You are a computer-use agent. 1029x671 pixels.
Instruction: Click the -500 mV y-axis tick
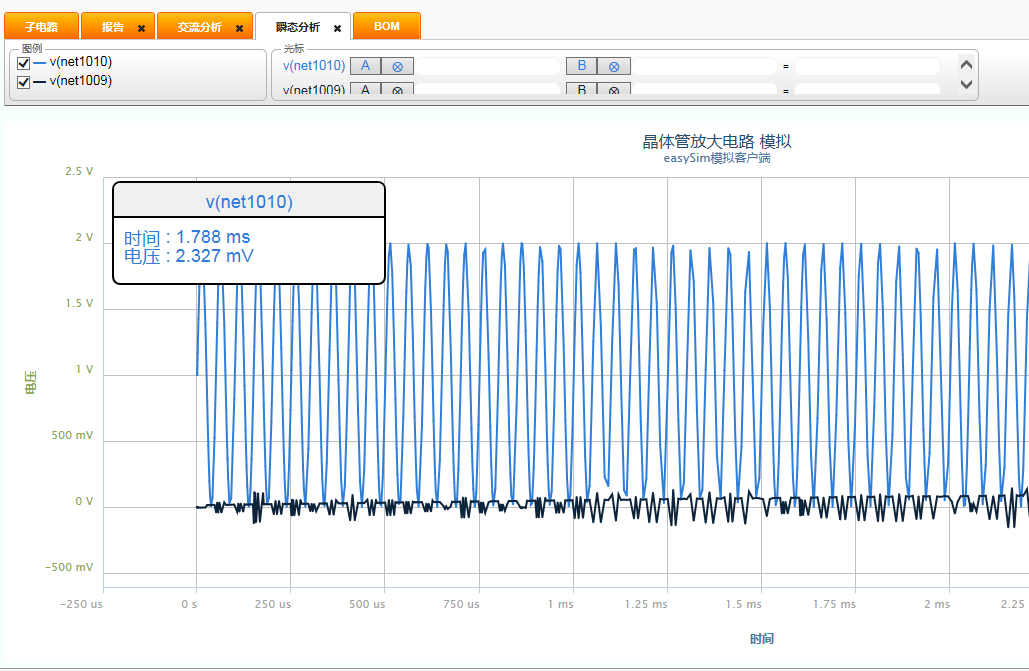(69, 567)
